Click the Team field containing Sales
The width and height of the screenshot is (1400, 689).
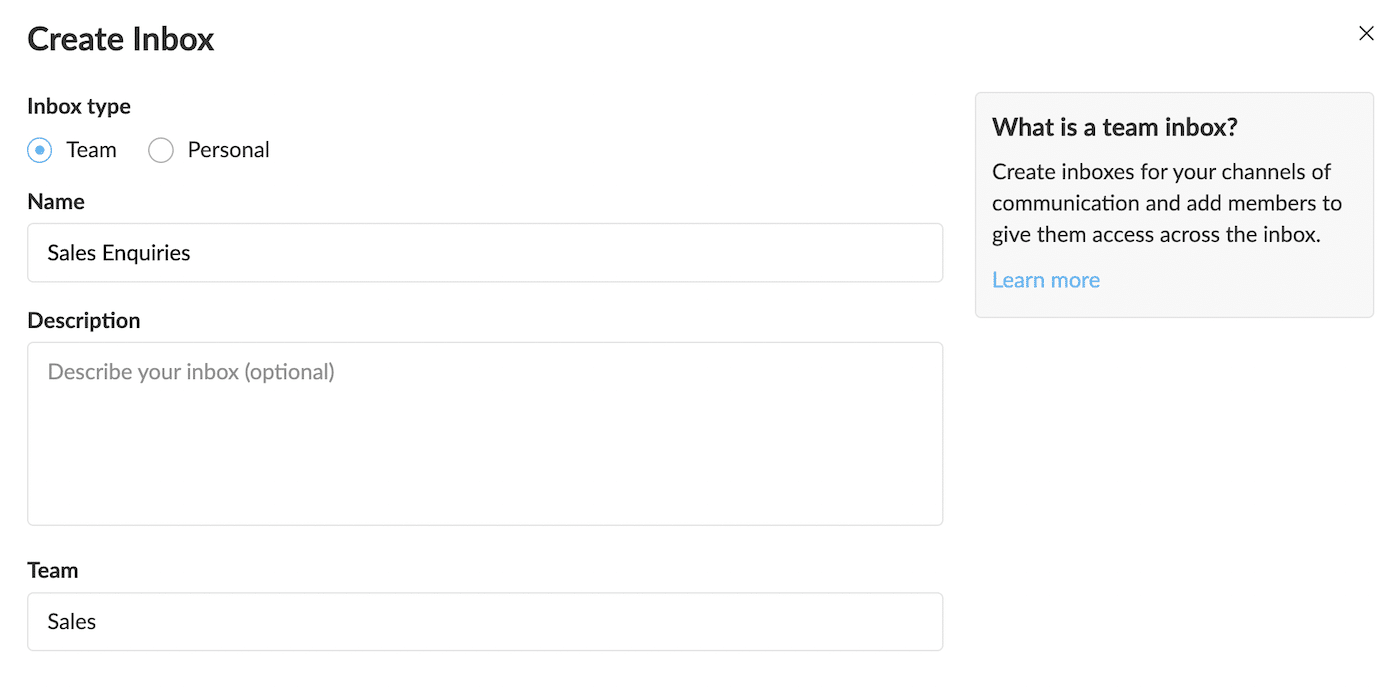coord(485,621)
